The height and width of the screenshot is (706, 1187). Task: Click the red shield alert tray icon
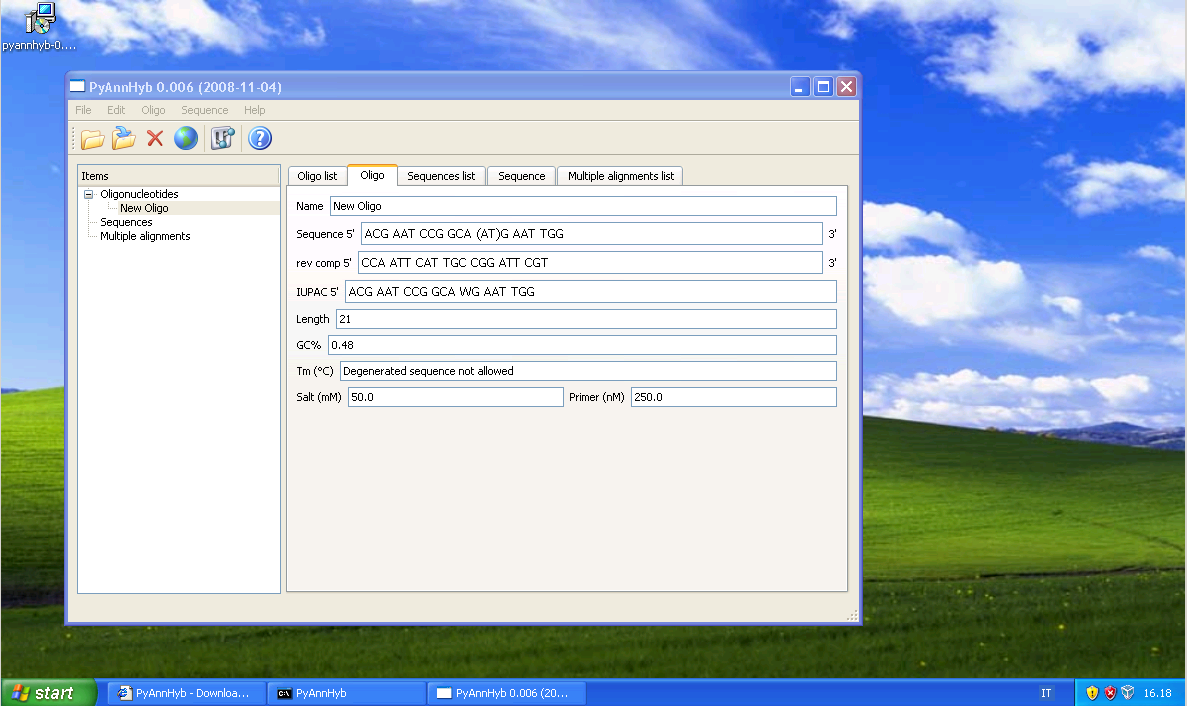[1110, 692]
